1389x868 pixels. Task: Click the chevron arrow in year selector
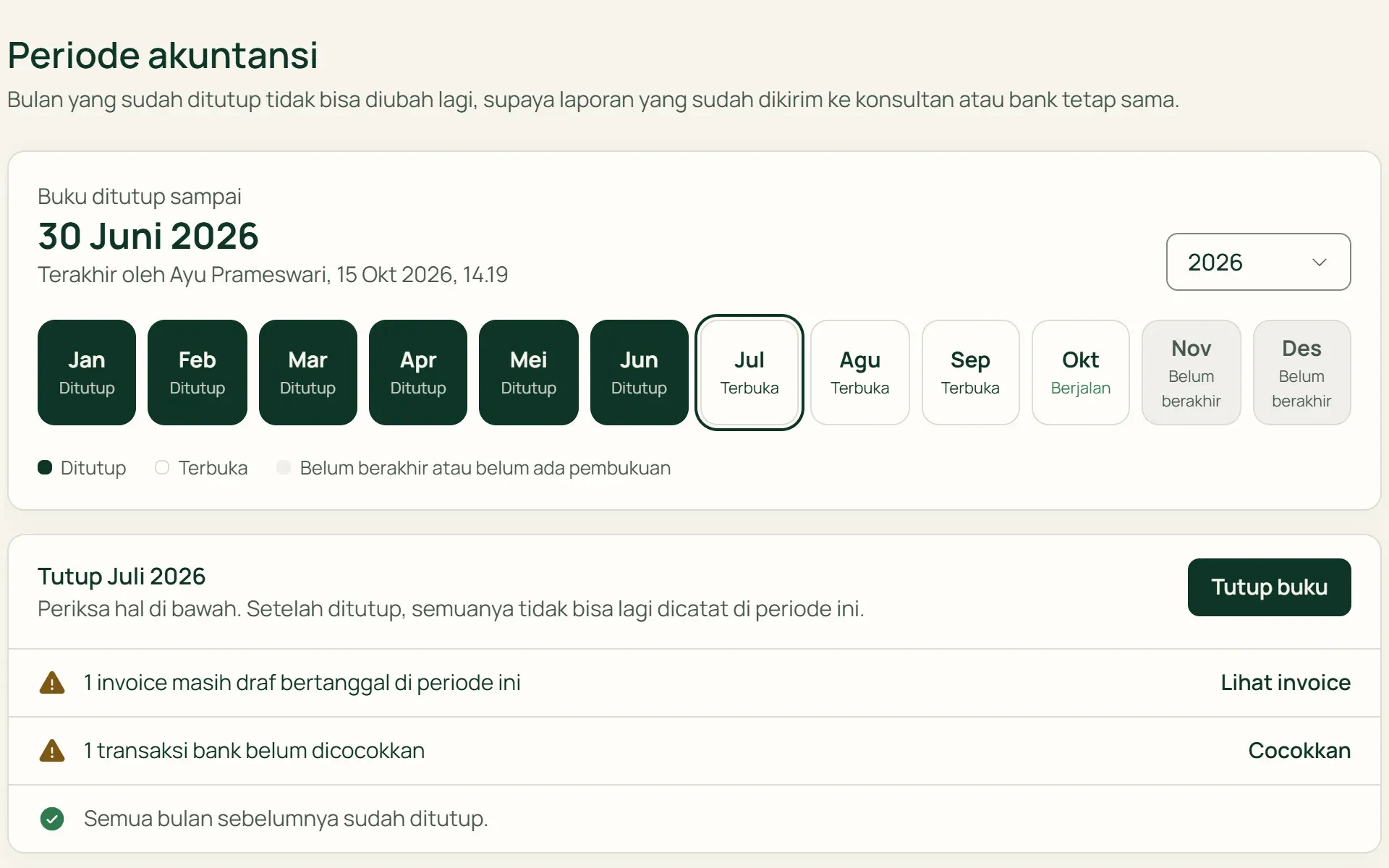(x=1320, y=262)
